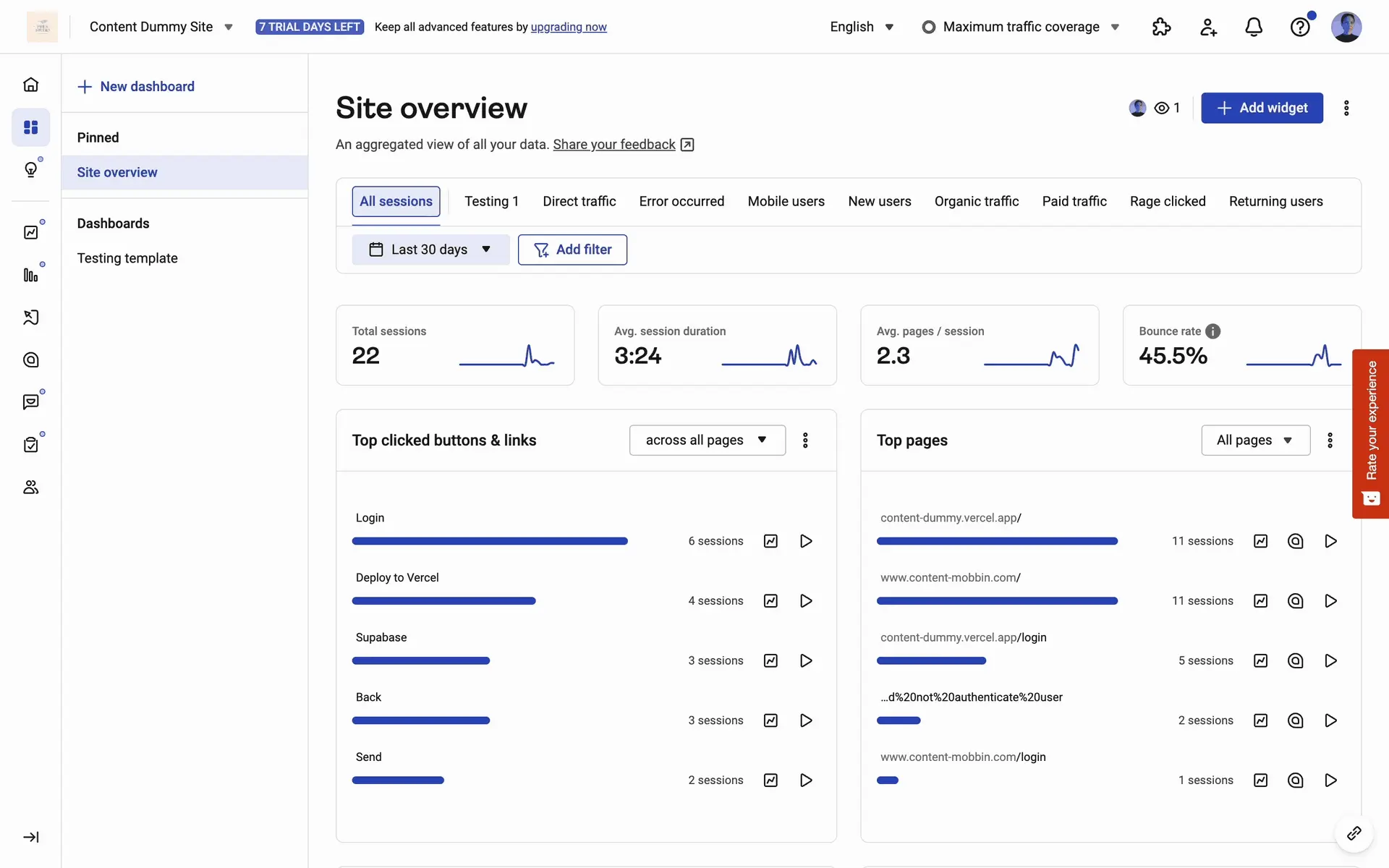The width and height of the screenshot is (1389, 868).
Task: Open heatmap icon for content-dummy.vercel.app/ page
Action: pos(1295,541)
